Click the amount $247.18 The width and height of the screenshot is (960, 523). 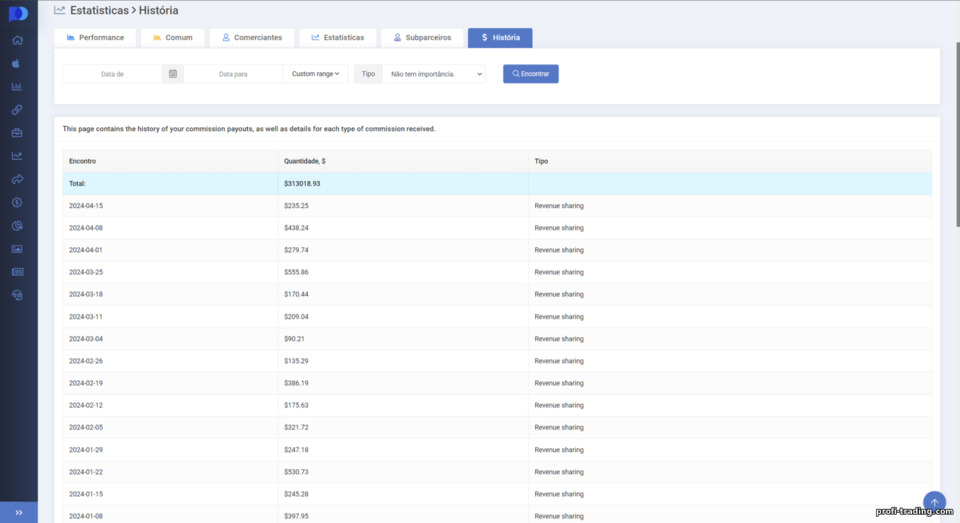tap(296, 450)
